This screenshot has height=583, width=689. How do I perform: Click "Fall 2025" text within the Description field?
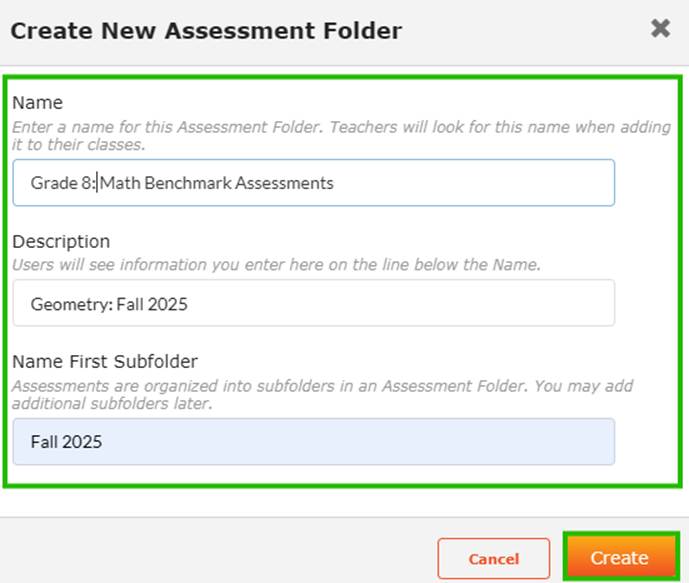[x=148, y=304]
